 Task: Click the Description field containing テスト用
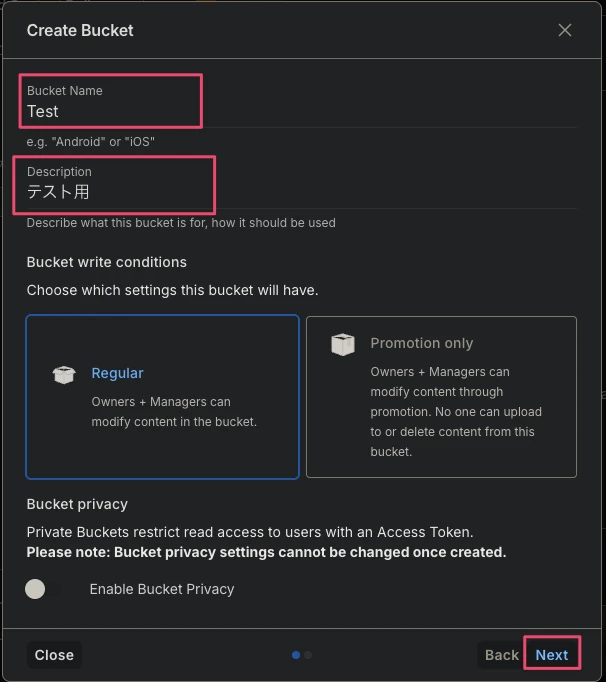click(301, 183)
